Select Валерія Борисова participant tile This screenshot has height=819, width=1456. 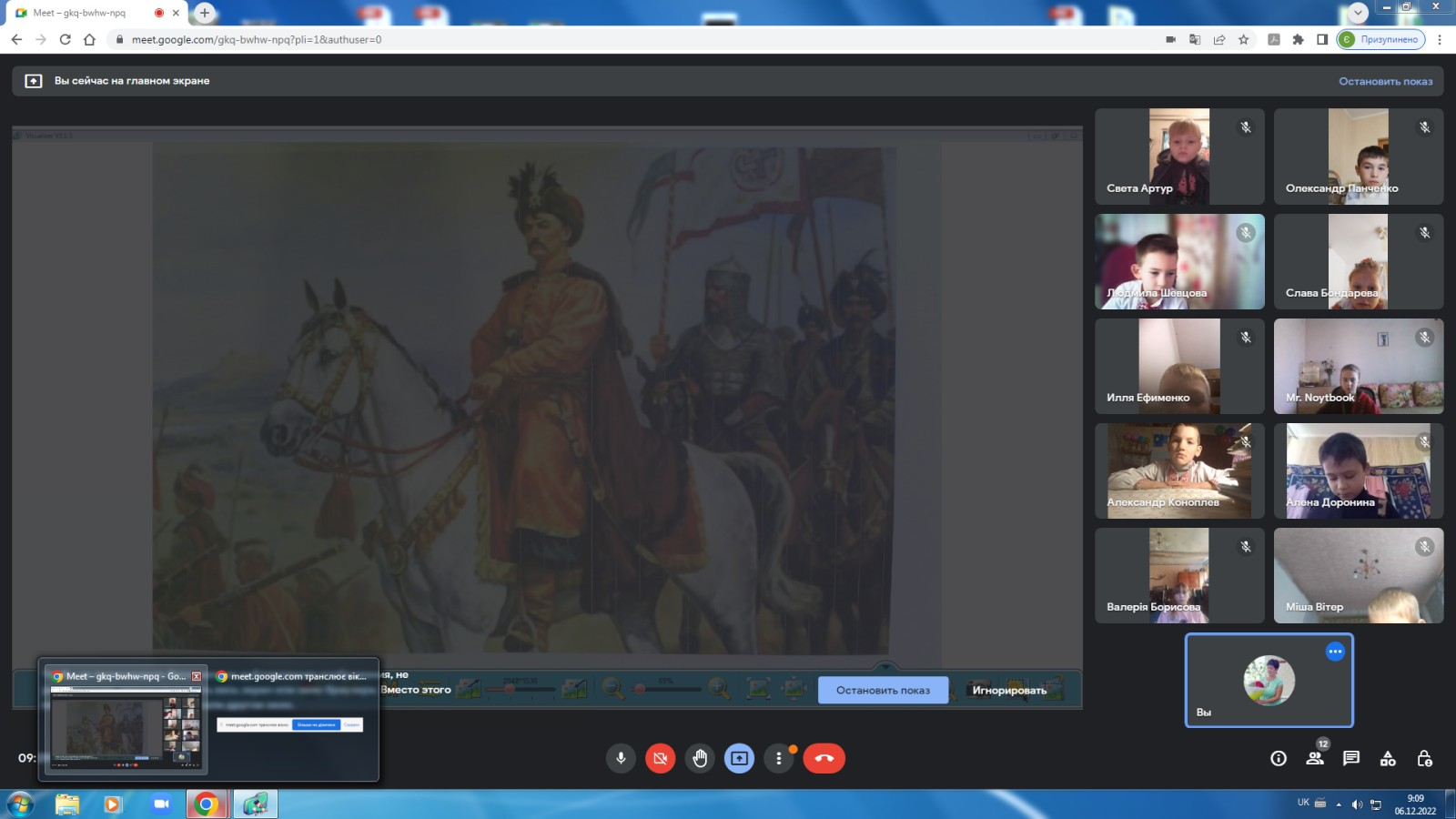click(x=1179, y=575)
